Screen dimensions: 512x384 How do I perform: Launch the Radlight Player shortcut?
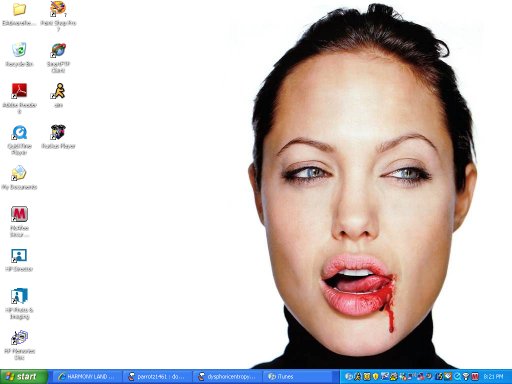coord(58,132)
